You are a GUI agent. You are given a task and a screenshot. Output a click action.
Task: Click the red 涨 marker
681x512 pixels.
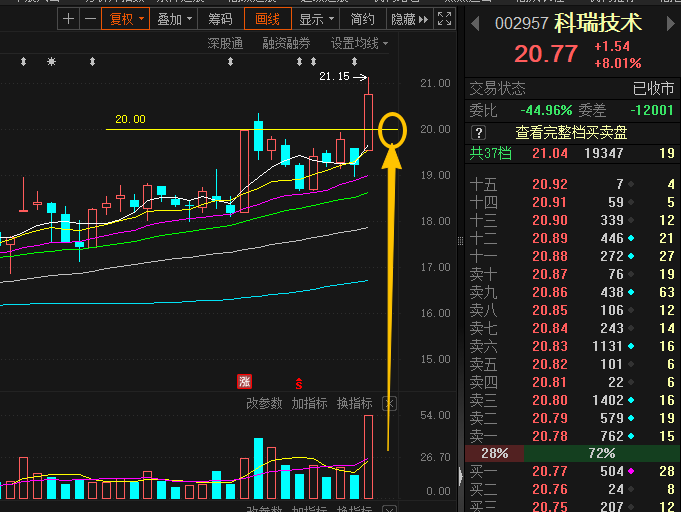[244, 382]
